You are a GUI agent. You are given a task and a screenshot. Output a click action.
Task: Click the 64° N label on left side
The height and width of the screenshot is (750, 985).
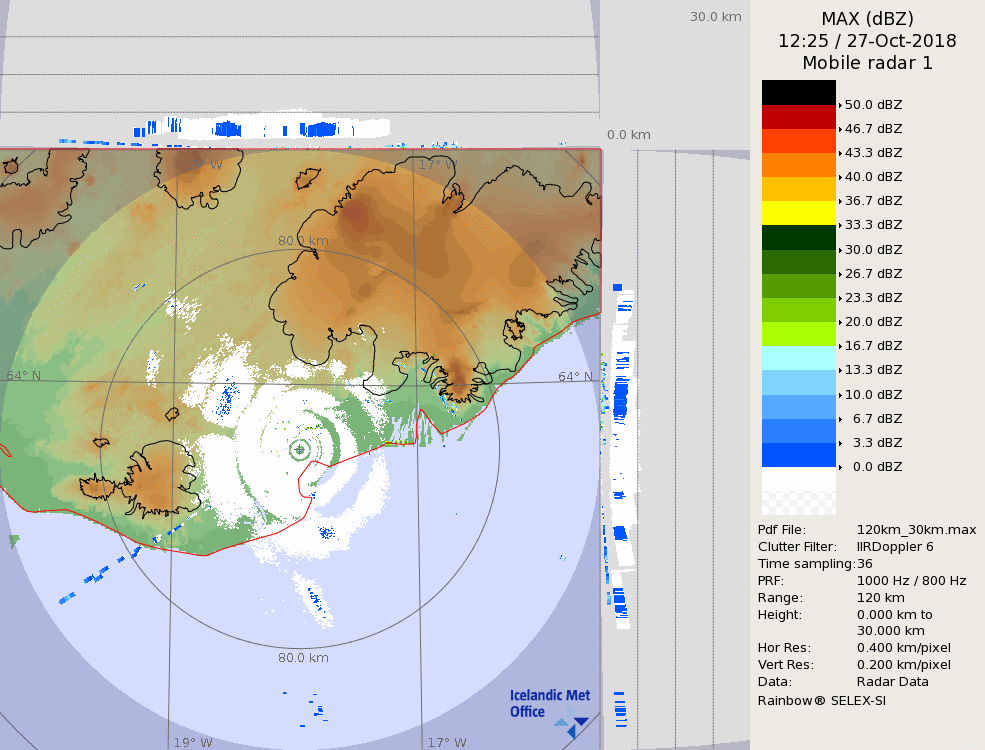coord(24,376)
